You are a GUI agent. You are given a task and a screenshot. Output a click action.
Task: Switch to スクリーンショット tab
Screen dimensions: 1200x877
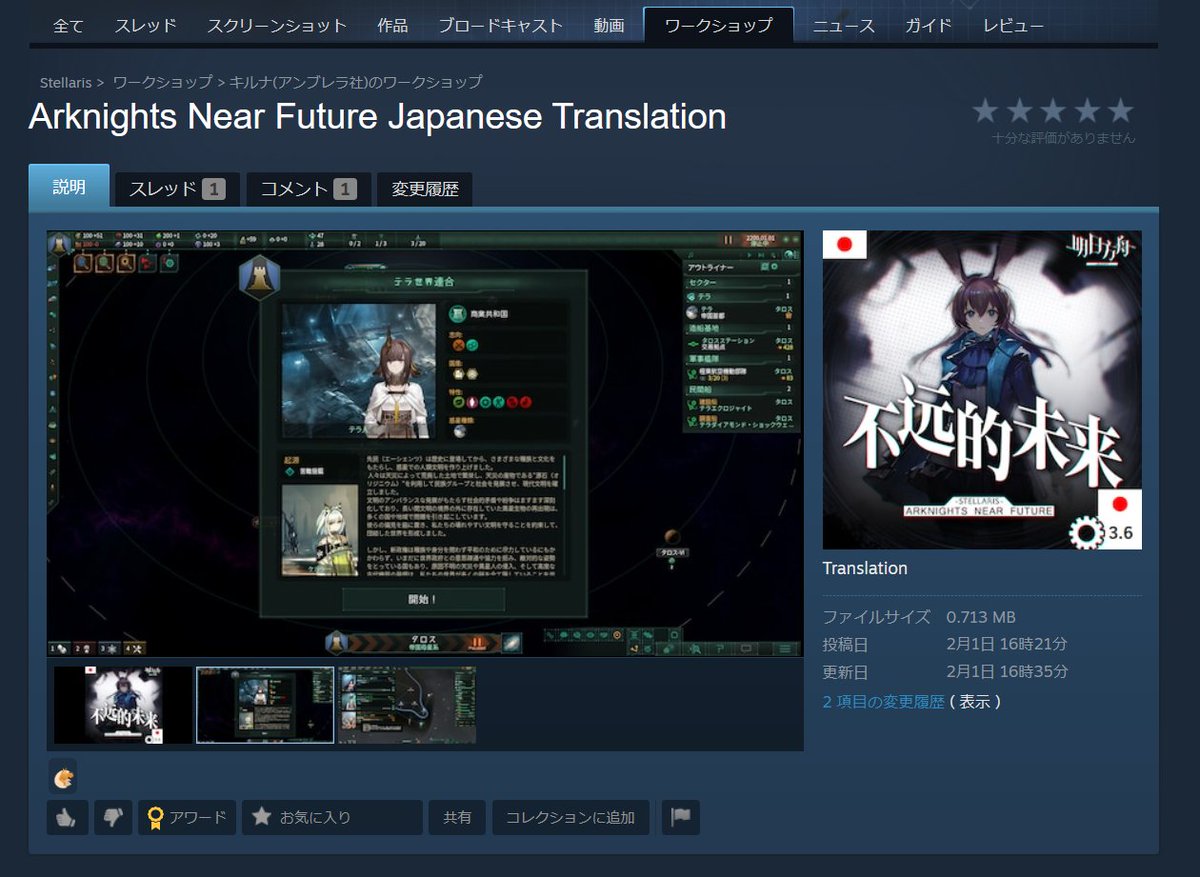277,26
